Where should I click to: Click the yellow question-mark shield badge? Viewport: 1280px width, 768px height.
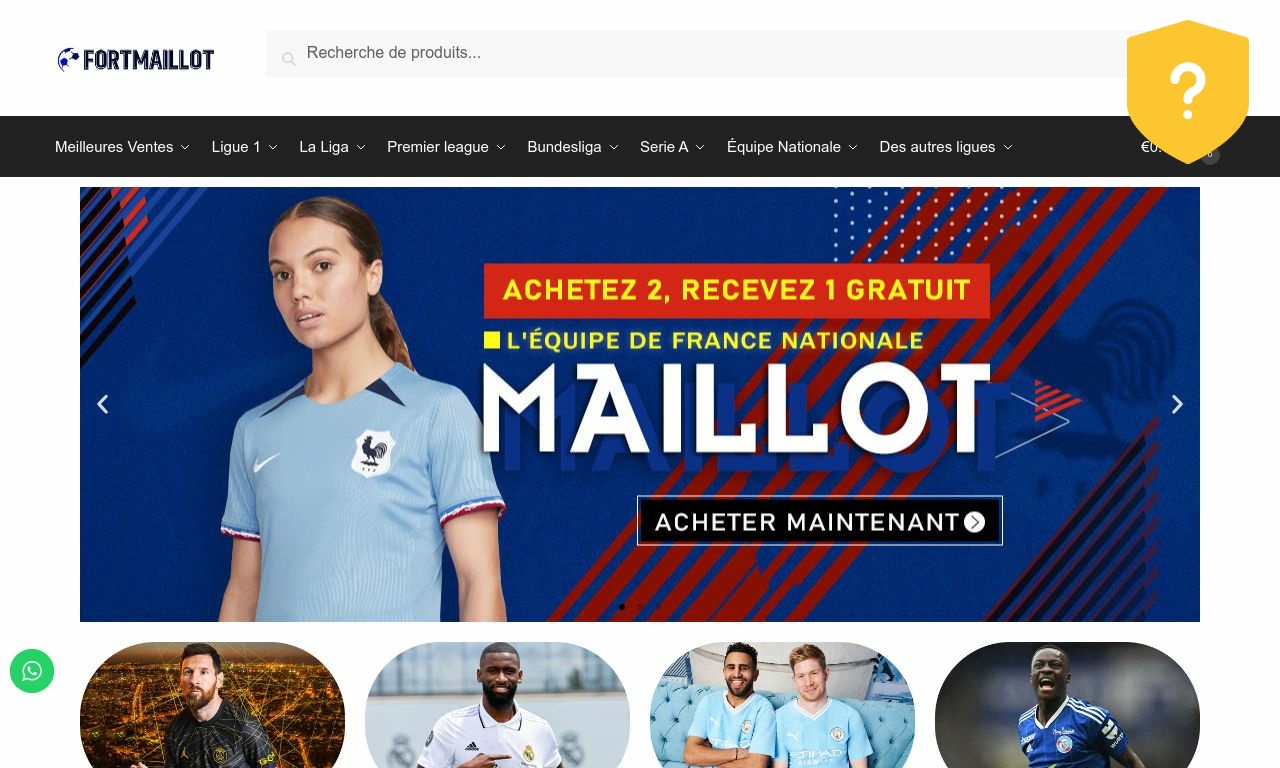pos(1188,91)
